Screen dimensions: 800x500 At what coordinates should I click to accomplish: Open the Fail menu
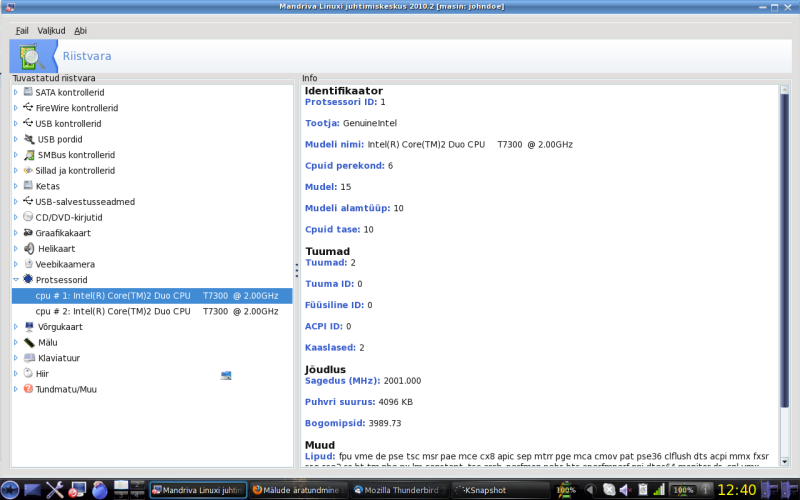[x=22, y=31]
